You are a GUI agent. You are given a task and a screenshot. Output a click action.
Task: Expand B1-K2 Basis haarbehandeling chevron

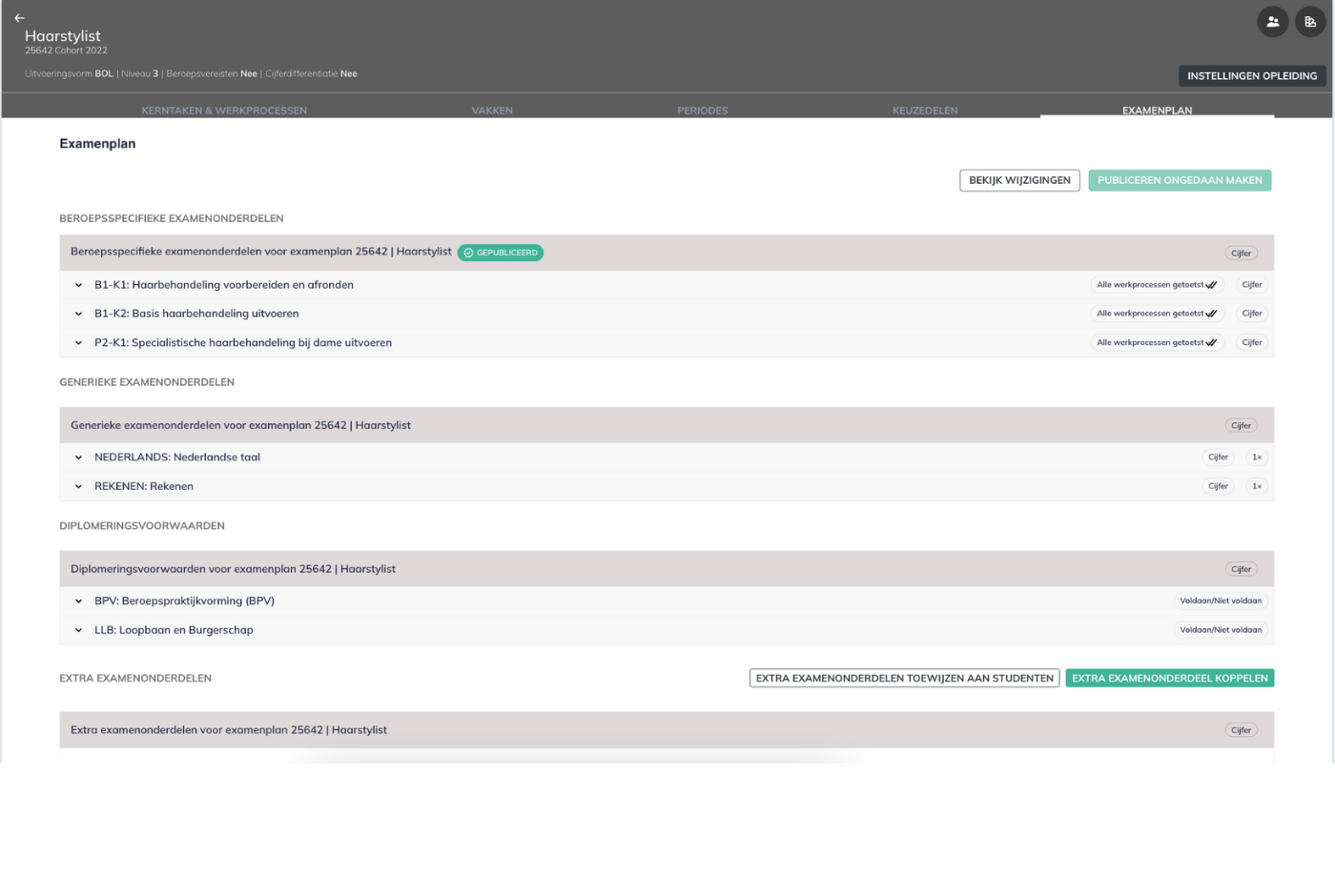(78, 314)
